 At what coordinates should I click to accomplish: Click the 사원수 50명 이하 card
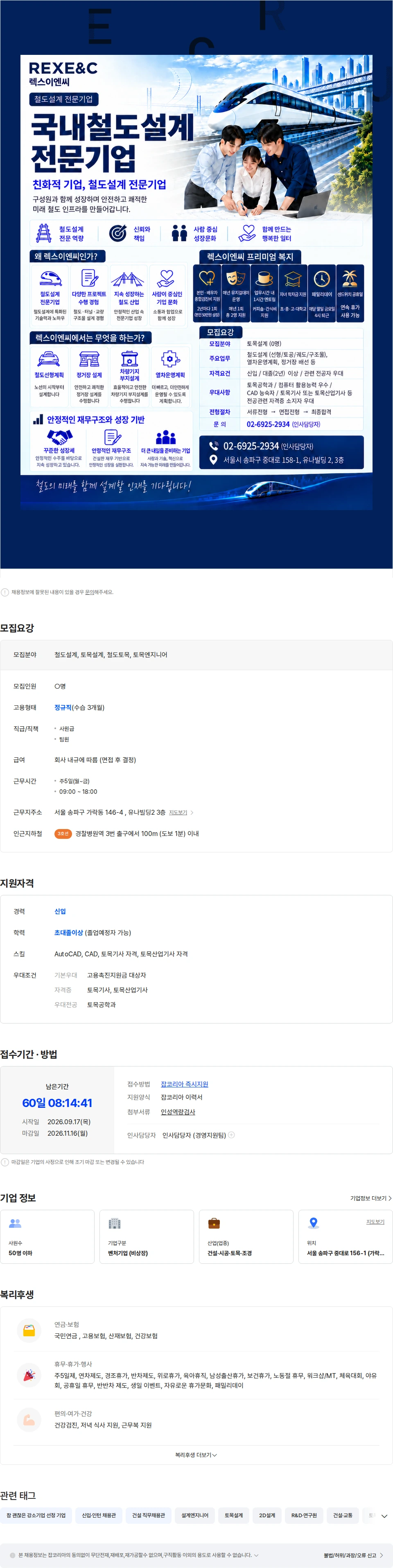tap(47, 1236)
